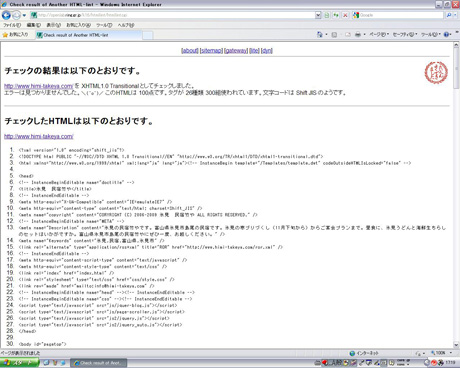Open the print options dropdown arrow
The image size is (460, 368).
(364, 34)
